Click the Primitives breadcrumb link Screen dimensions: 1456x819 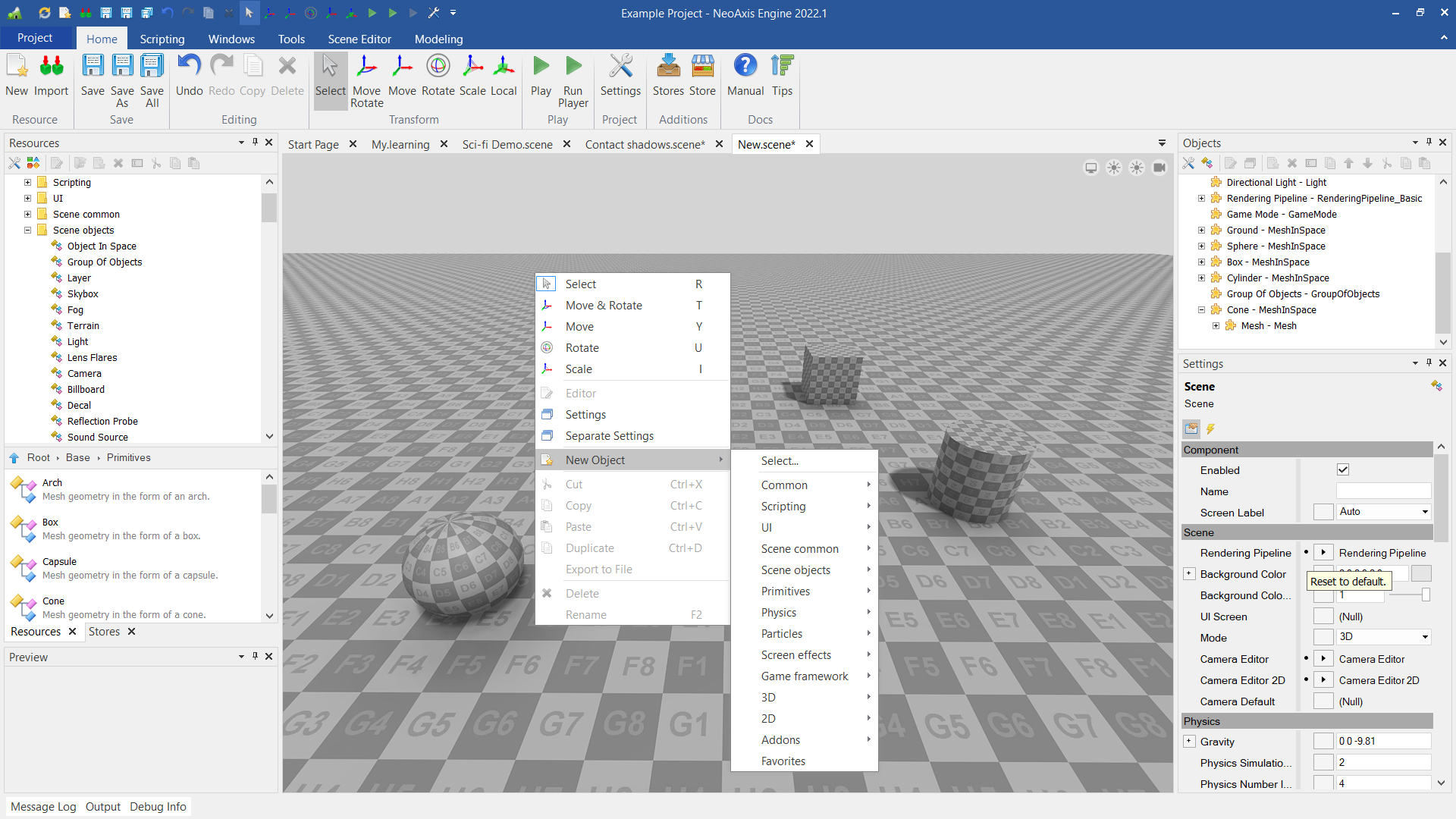click(128, 458)
